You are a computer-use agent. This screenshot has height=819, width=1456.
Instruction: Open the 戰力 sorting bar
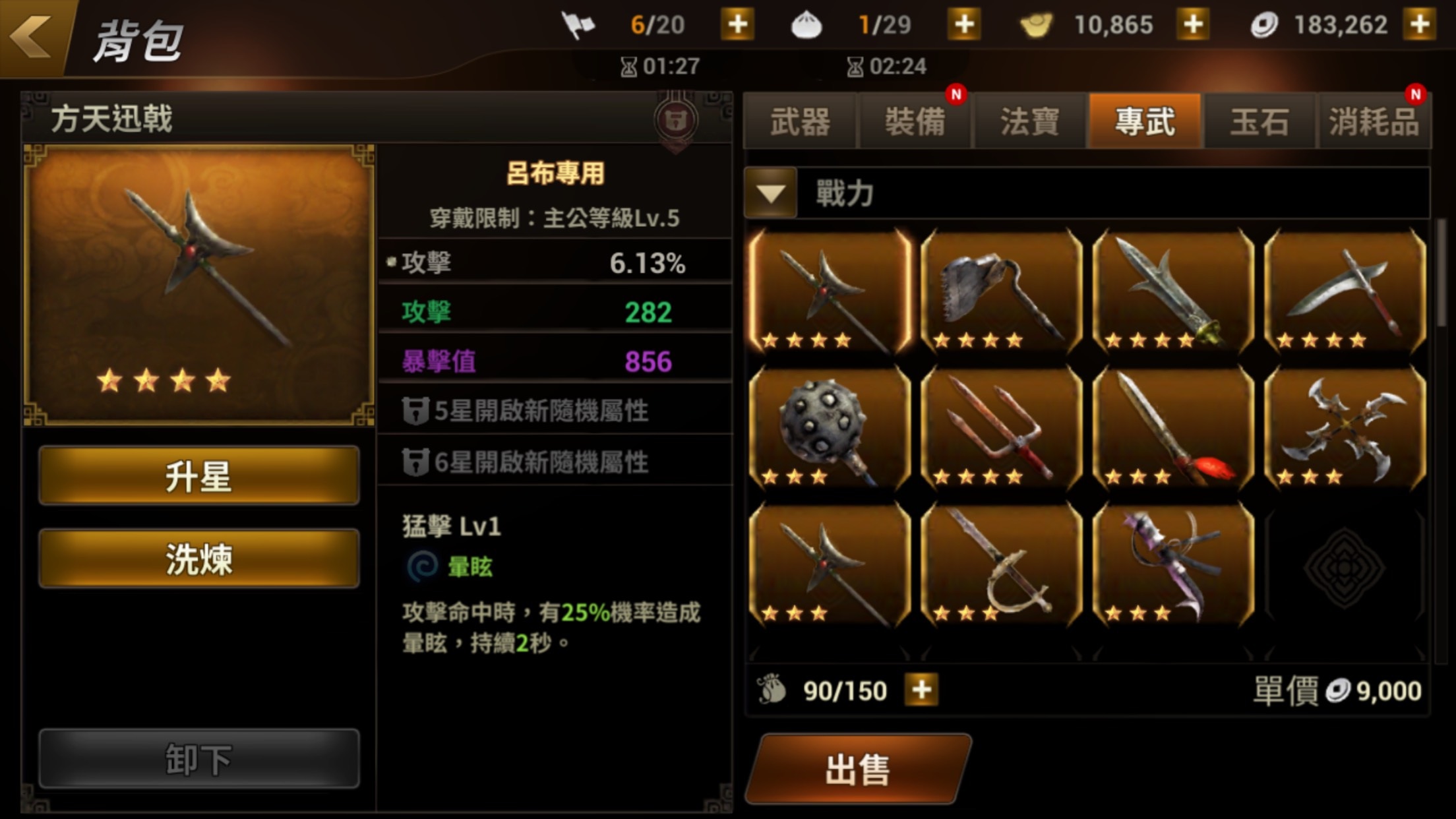(x=1087, y=193)
